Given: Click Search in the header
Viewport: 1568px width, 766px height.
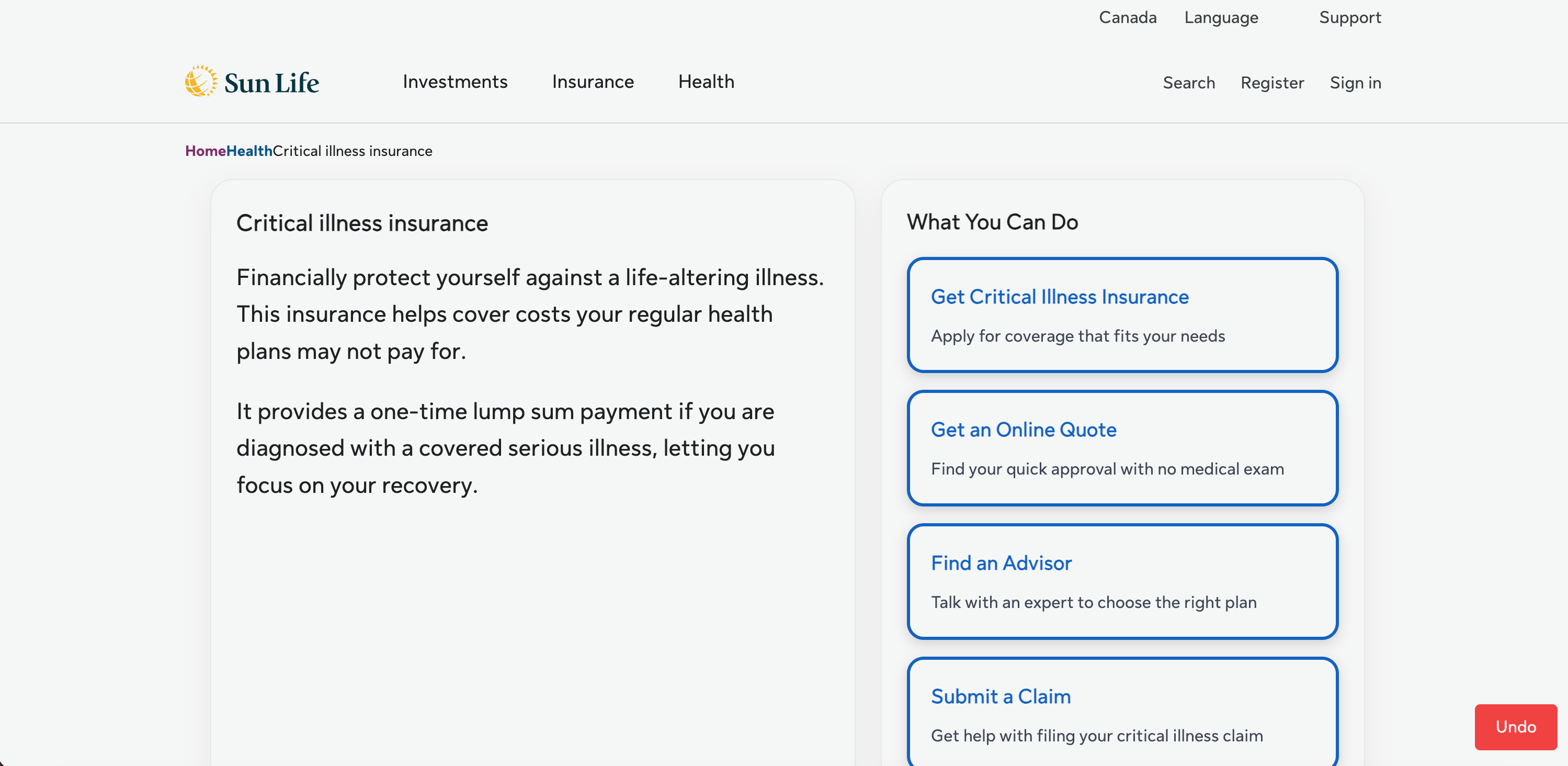Looking at the screenshot, I should pos(1188,83).
